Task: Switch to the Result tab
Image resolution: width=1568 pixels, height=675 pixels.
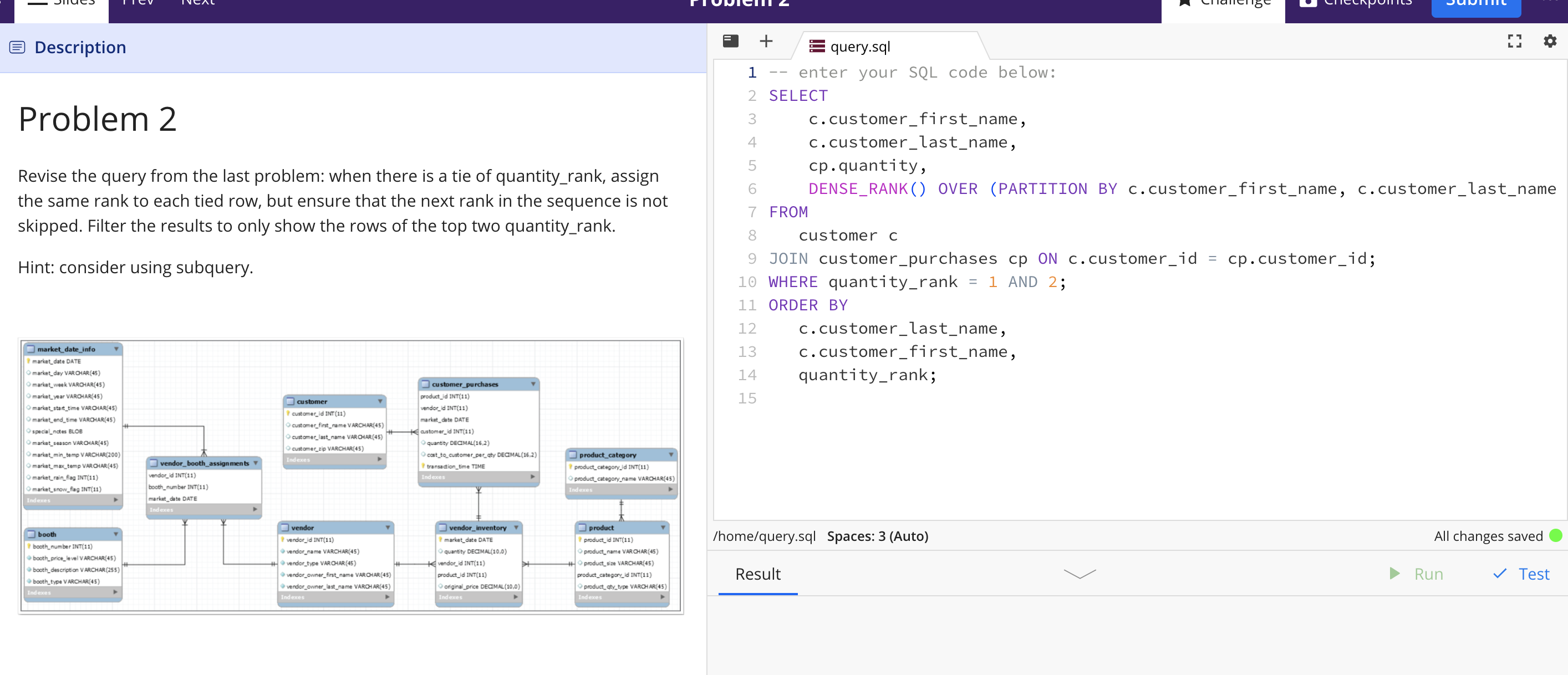Action: tap(757, 574)
